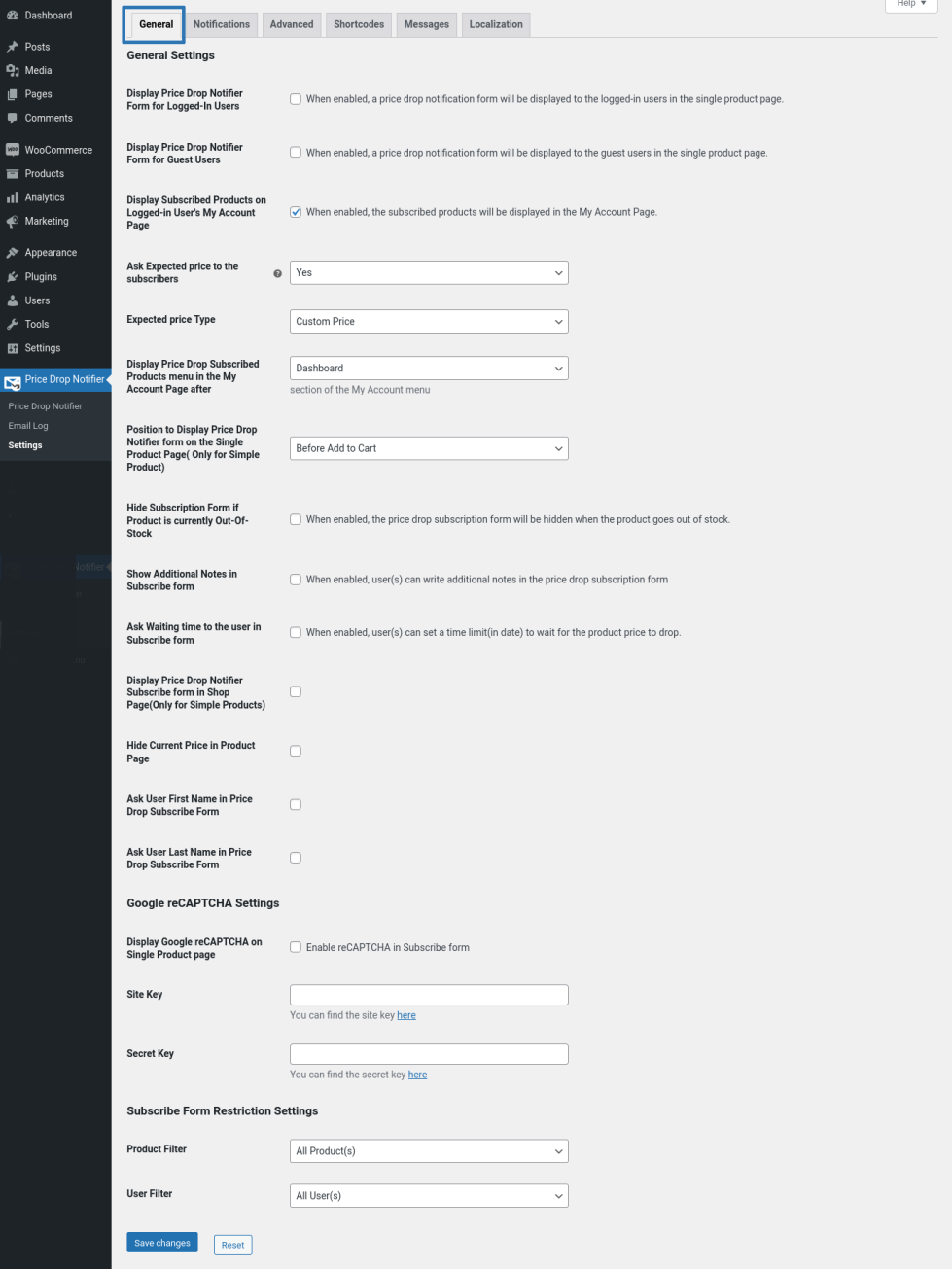This screenshot has width=952, height=1269.
Task: Switch to the Notifications tab
Action: (x=222, y=24)
